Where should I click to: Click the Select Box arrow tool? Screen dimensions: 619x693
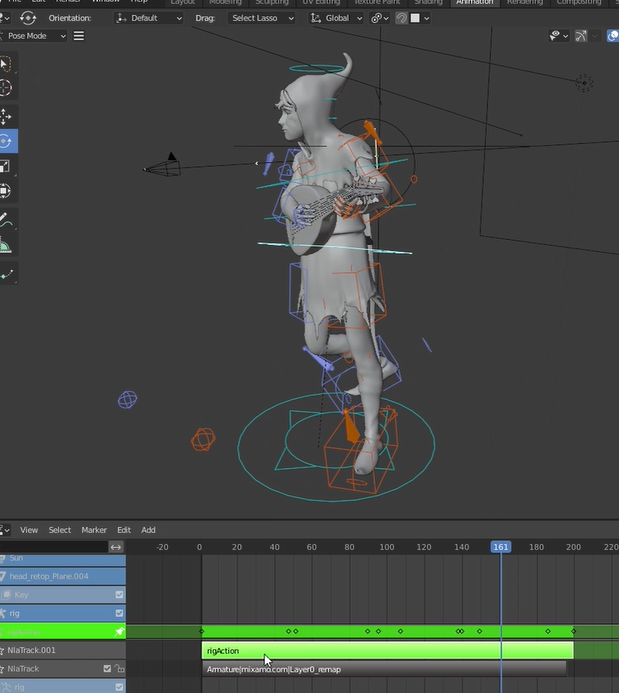(5, 64)
